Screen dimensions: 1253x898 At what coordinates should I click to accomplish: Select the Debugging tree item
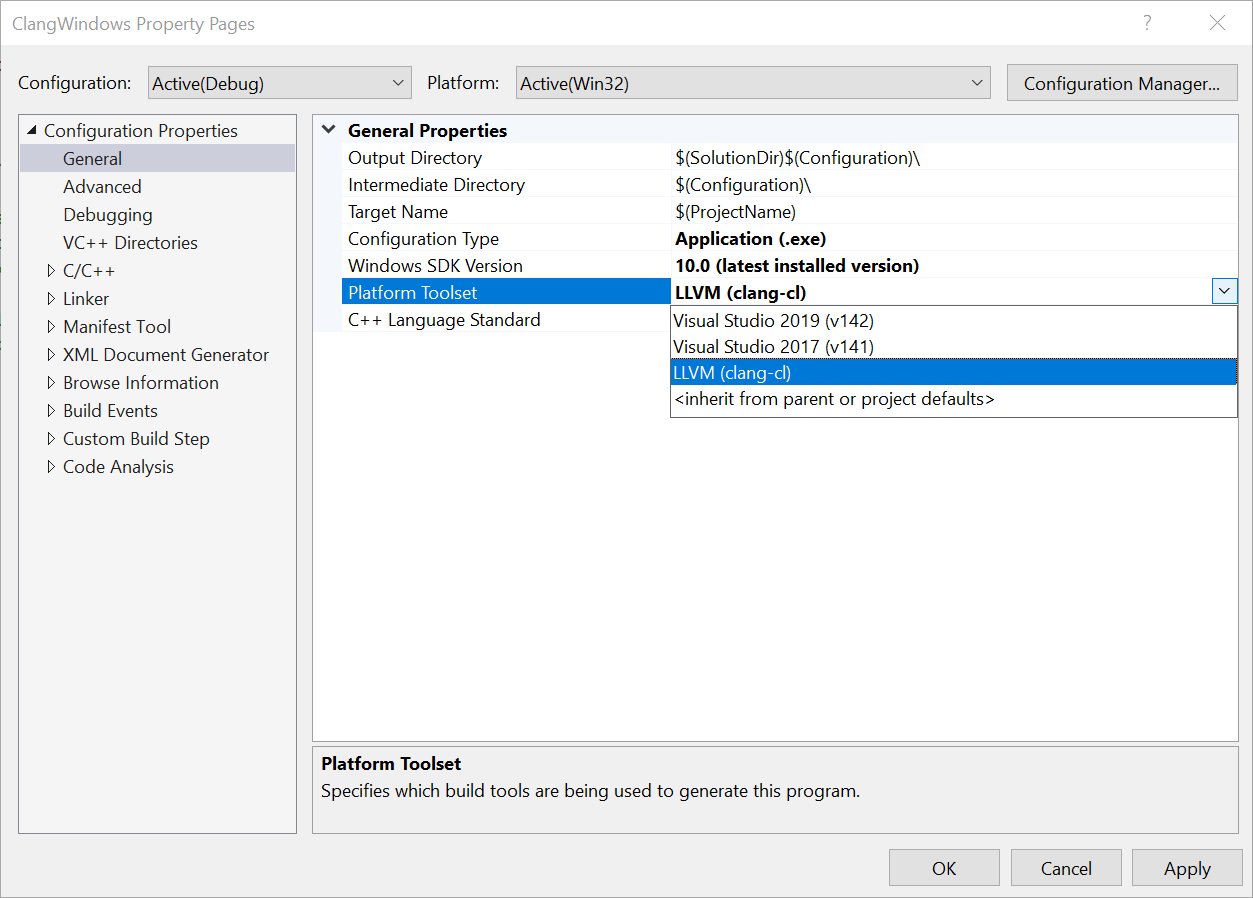click(x=107, y=214)
